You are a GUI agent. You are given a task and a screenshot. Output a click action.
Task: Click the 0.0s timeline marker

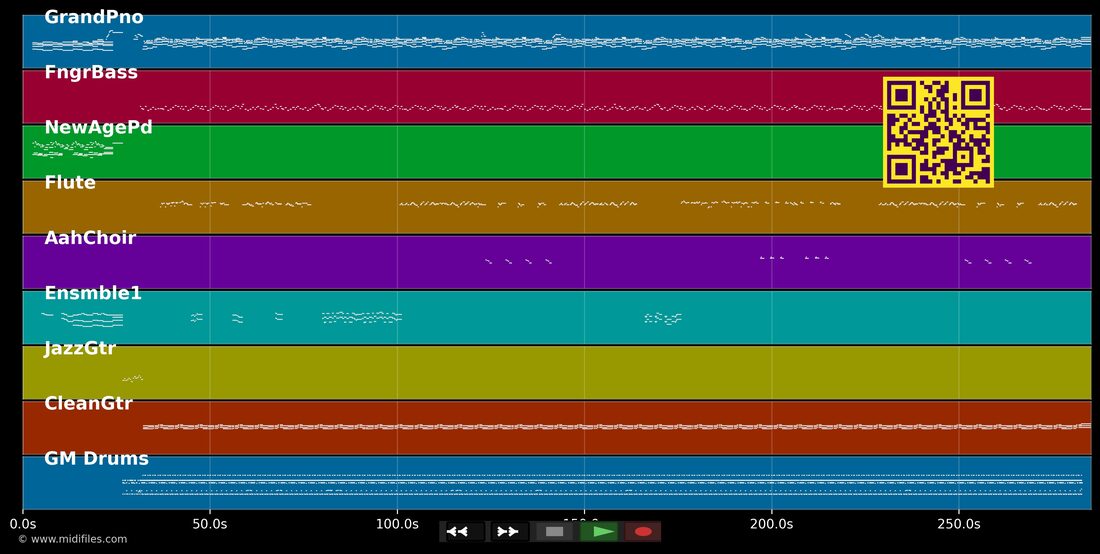click(x=22, y=524)
